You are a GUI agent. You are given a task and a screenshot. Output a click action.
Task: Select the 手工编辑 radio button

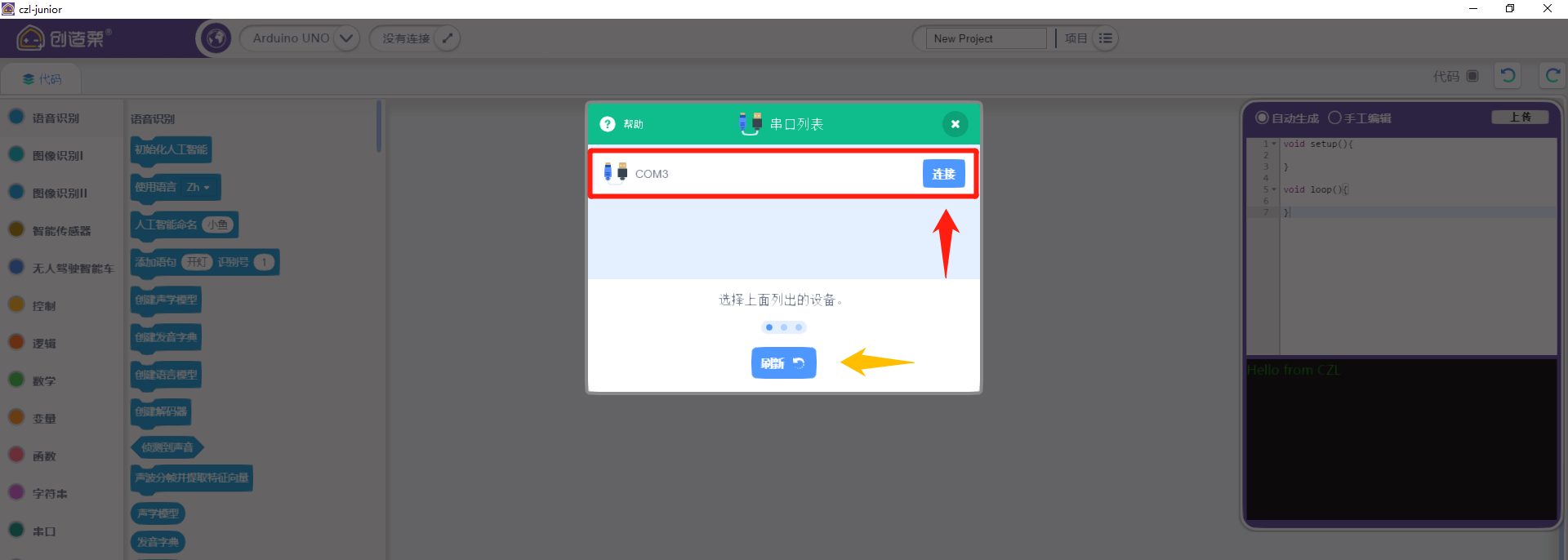pos(1334,118)
